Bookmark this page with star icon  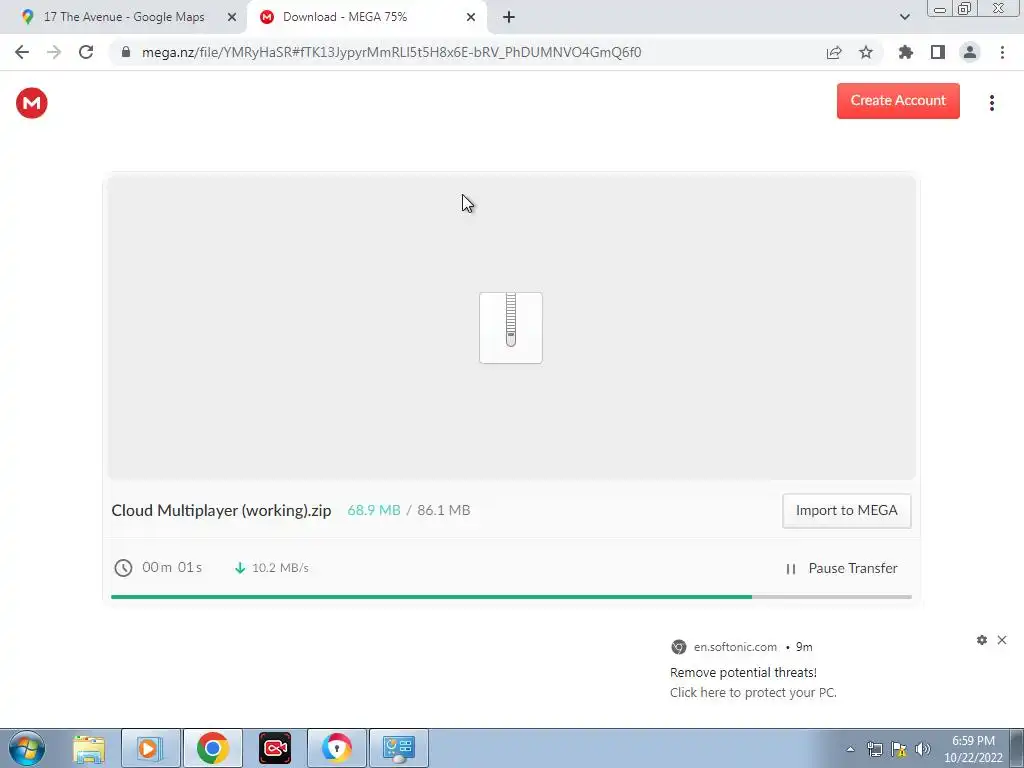pyautogui.click(x=866, y=52)
